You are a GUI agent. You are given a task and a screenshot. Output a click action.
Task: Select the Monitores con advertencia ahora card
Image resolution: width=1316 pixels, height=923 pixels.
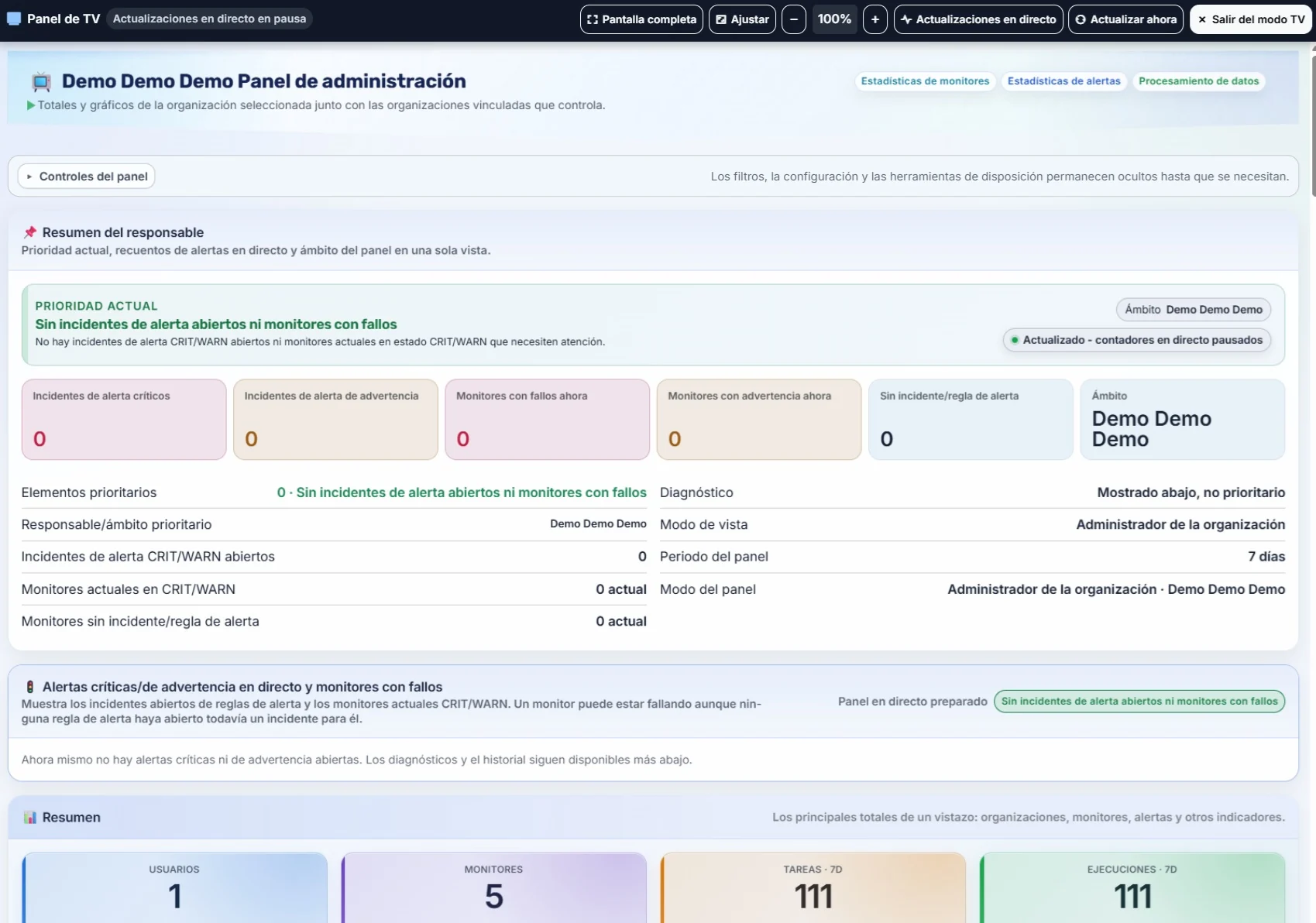coord(759,420)
